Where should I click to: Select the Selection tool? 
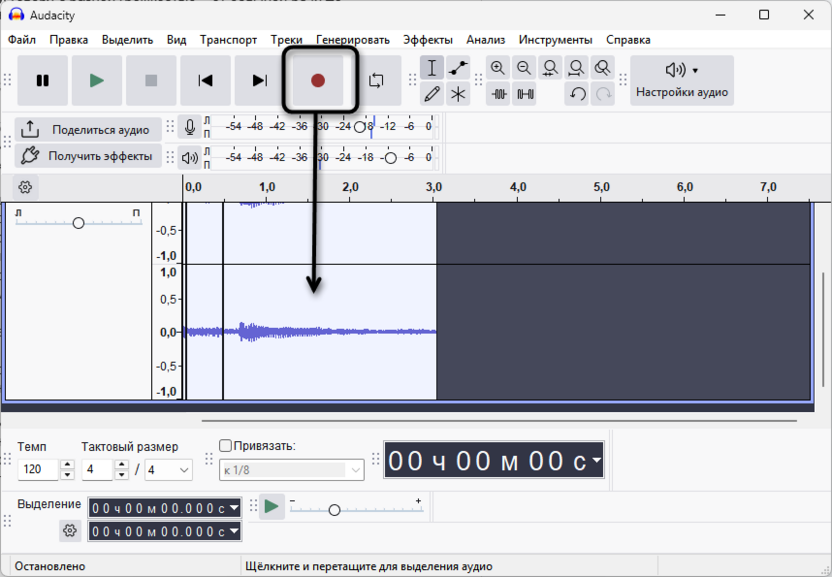point(431,68)
